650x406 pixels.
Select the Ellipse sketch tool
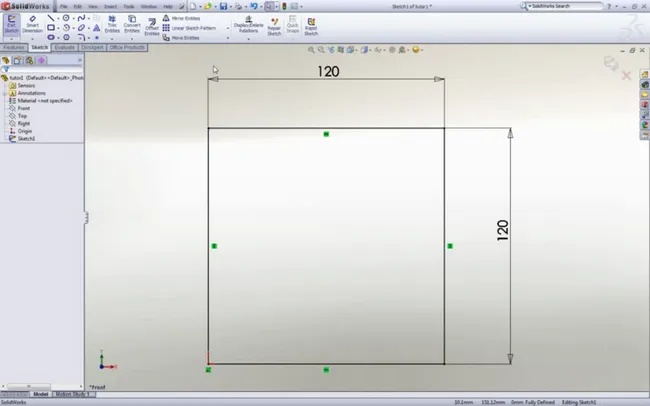81,28
